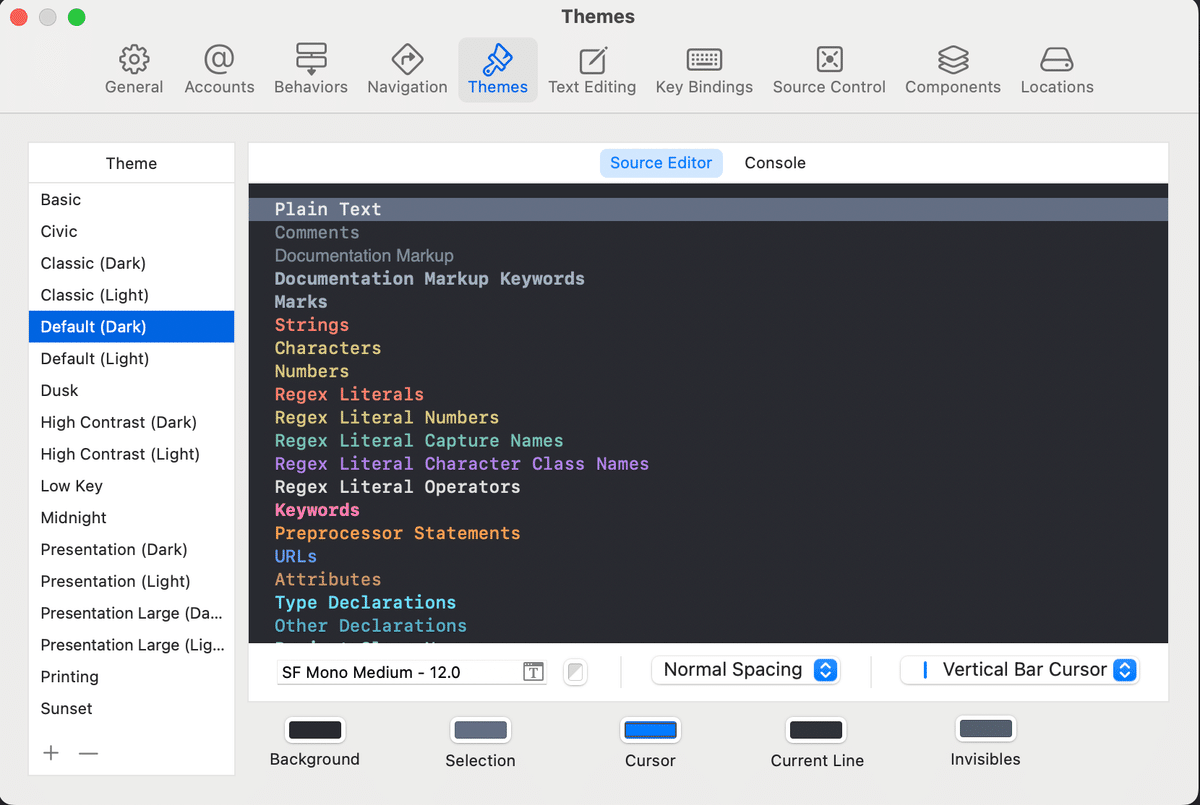Open the Normal Spacing dropdown
Viewport: 1200px width, 805px height.
pos(746,670)
